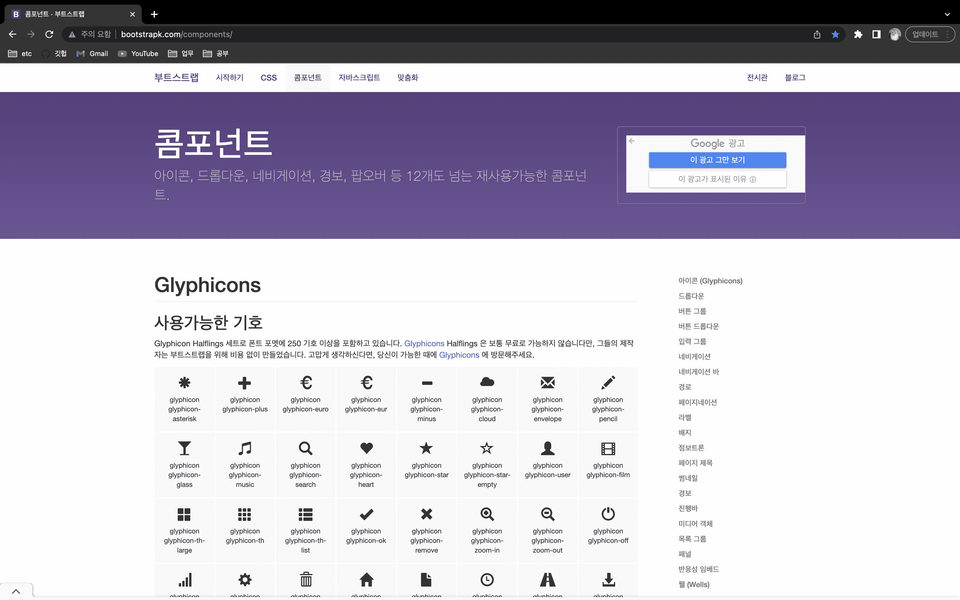Screen dimensions: 960x600
Task: Jump to 진행바 in sidebar
Action: pos(688,508)
